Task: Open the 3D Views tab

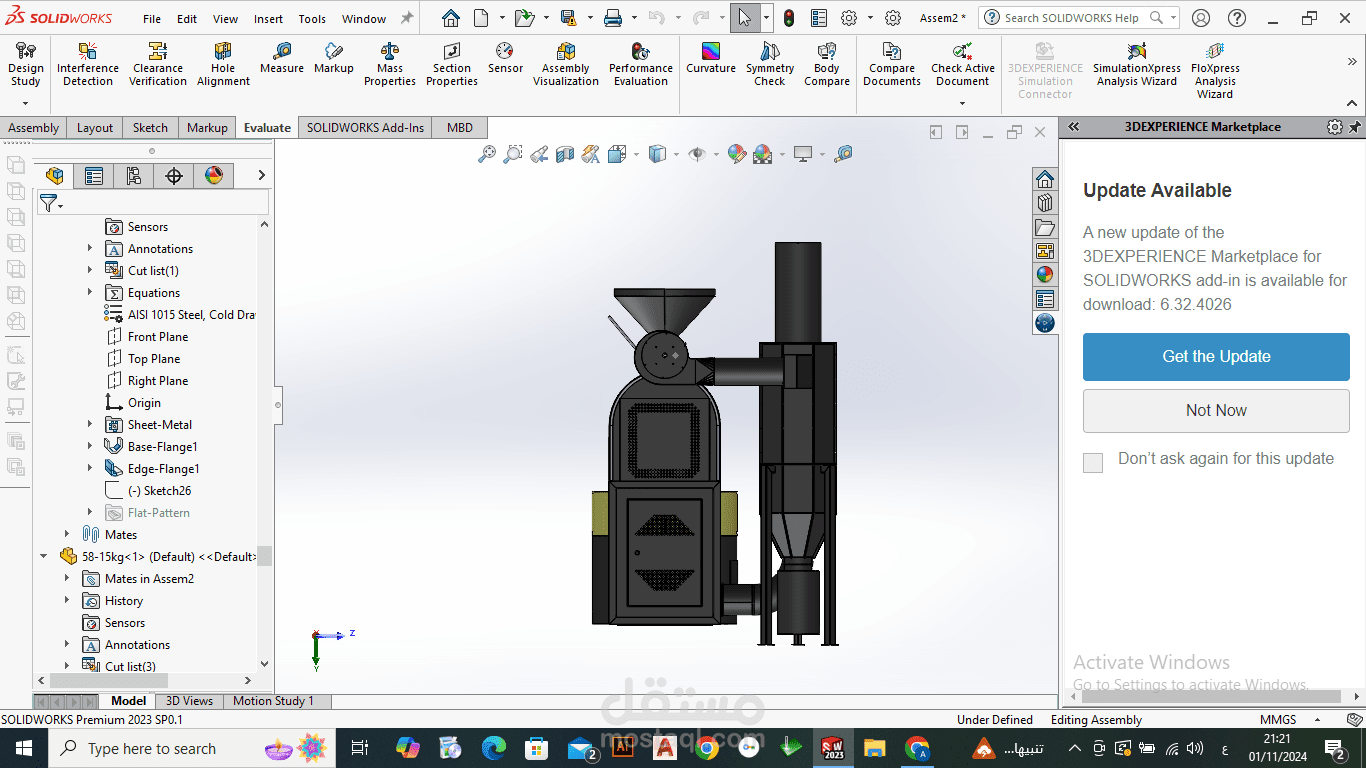Action: coord(189,701)
